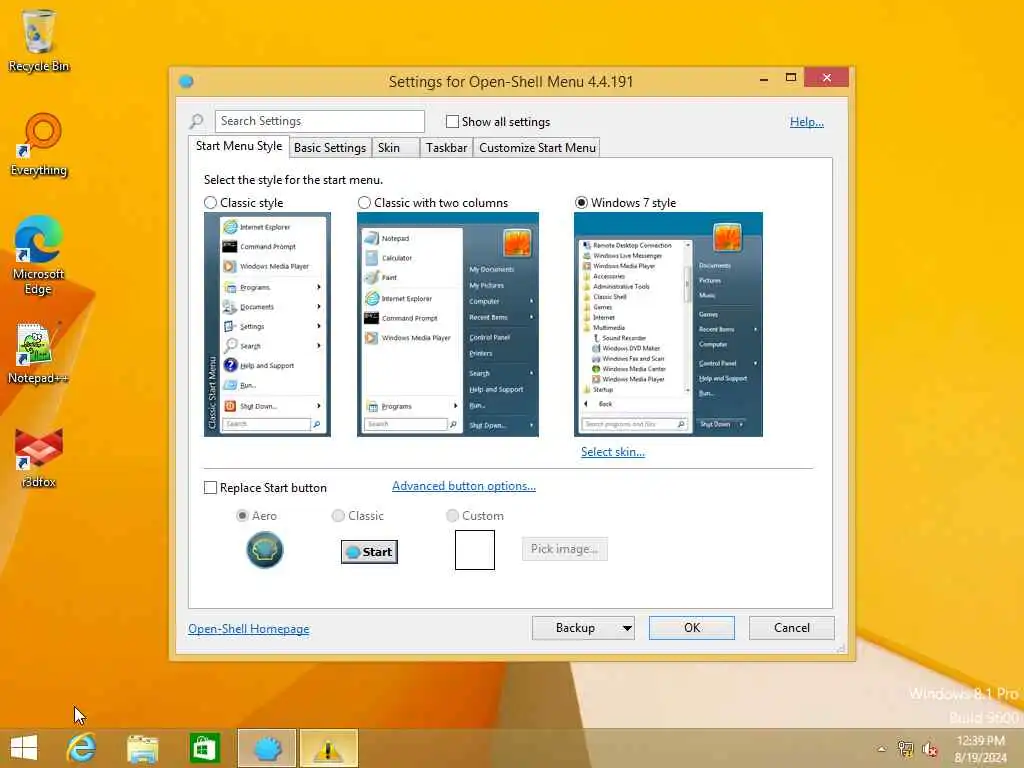The width and height of the screenshot is (1024, 768).
Task: Open Advanced button options... link
Action: pyautogui.click(x=464, y=486)
